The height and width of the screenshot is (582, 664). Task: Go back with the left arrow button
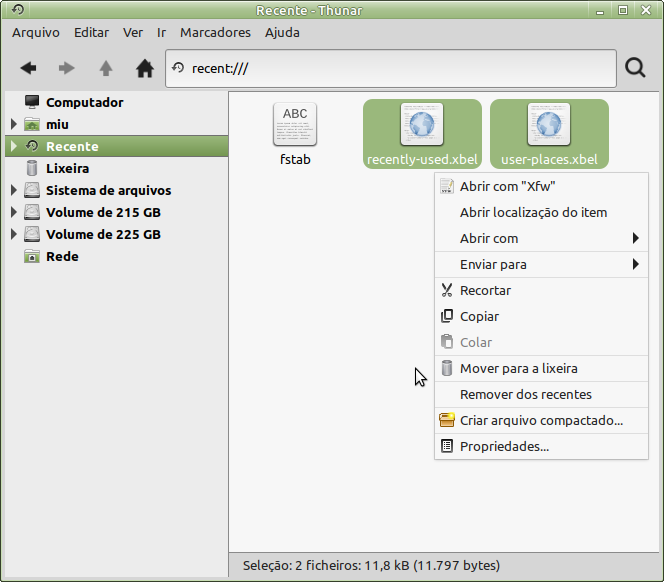coord(28,68)
